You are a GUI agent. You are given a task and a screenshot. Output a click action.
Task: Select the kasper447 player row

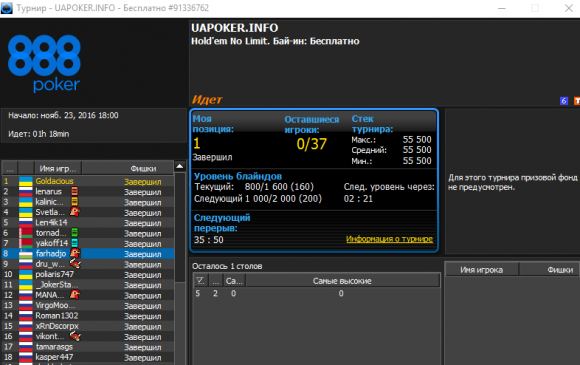pos(88,357)
